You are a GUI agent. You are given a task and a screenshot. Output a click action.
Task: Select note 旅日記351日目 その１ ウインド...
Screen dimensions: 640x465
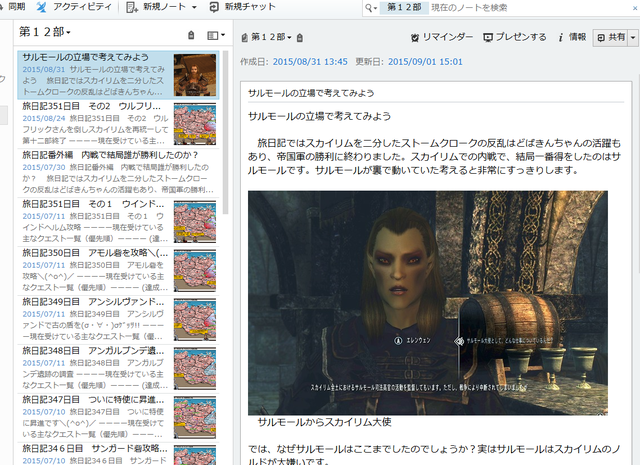coord(118,222)
